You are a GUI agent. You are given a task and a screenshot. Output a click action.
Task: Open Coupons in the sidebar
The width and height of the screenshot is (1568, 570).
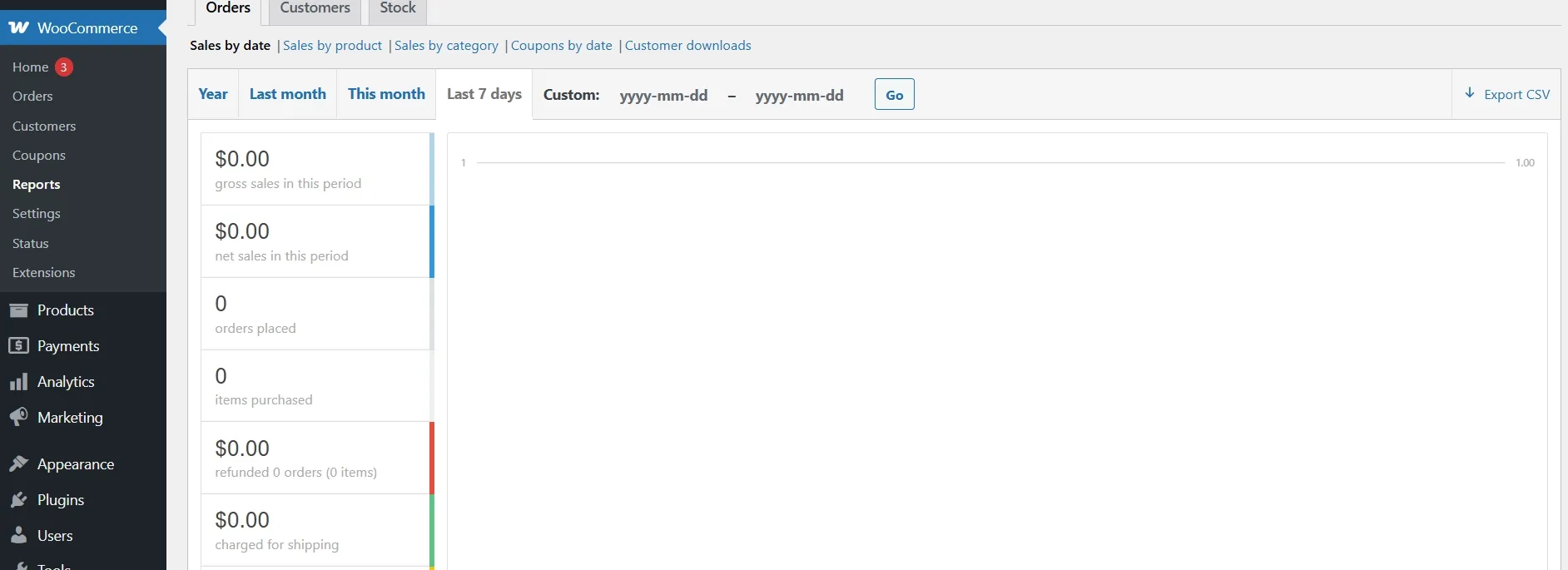39,156
